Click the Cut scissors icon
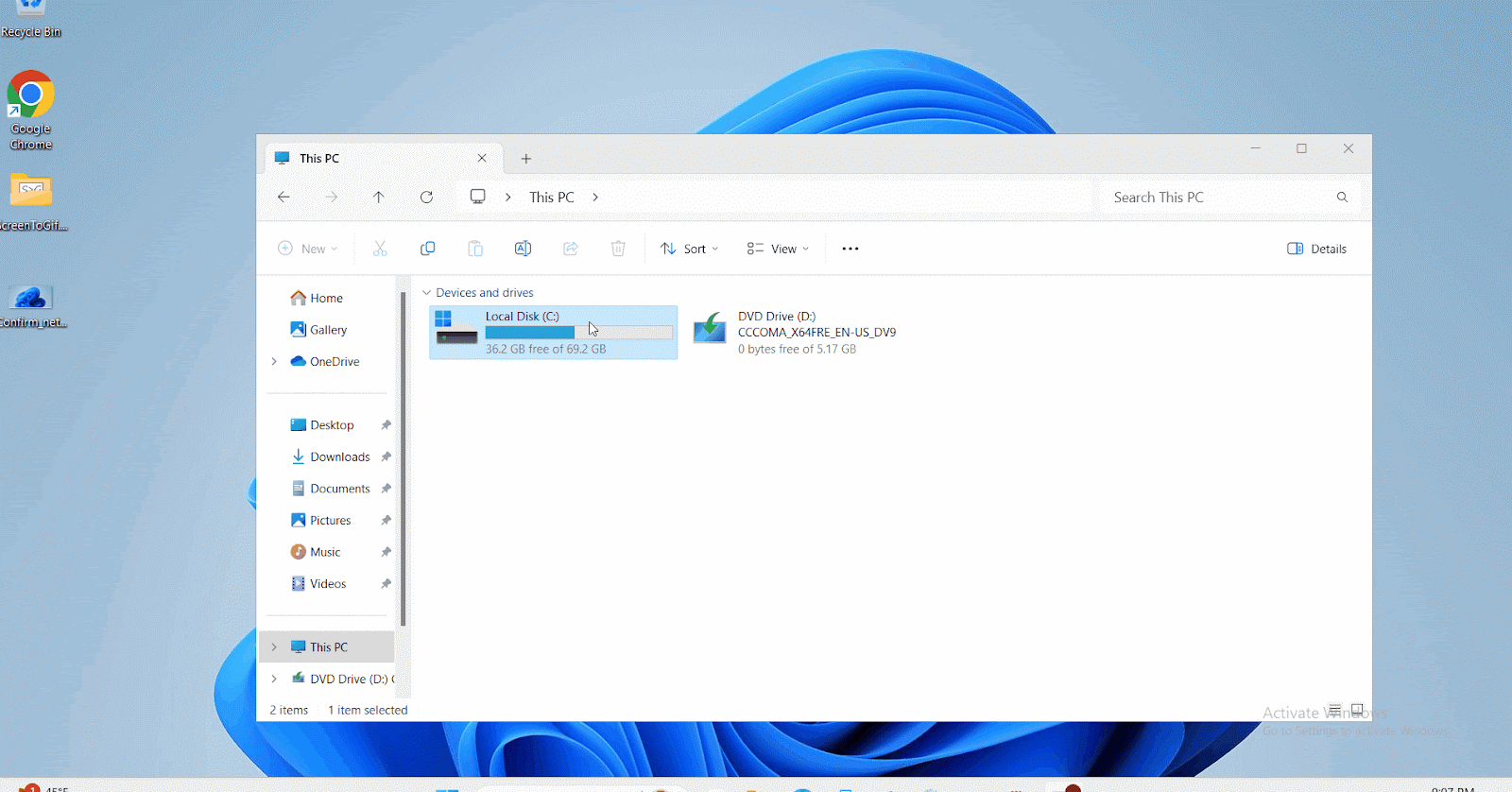 (380, 249)
